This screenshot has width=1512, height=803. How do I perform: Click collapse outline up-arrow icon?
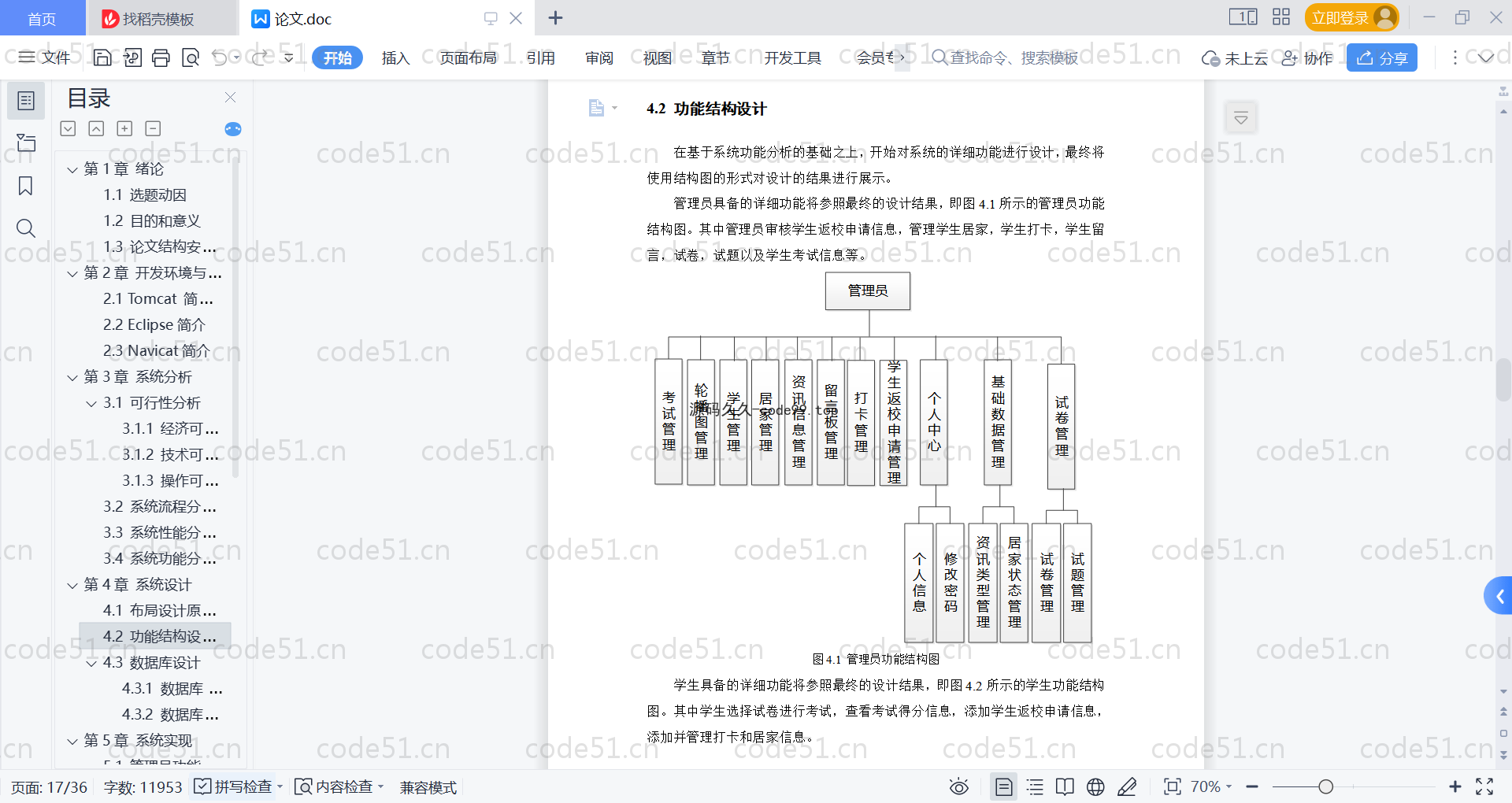point(96,128)
